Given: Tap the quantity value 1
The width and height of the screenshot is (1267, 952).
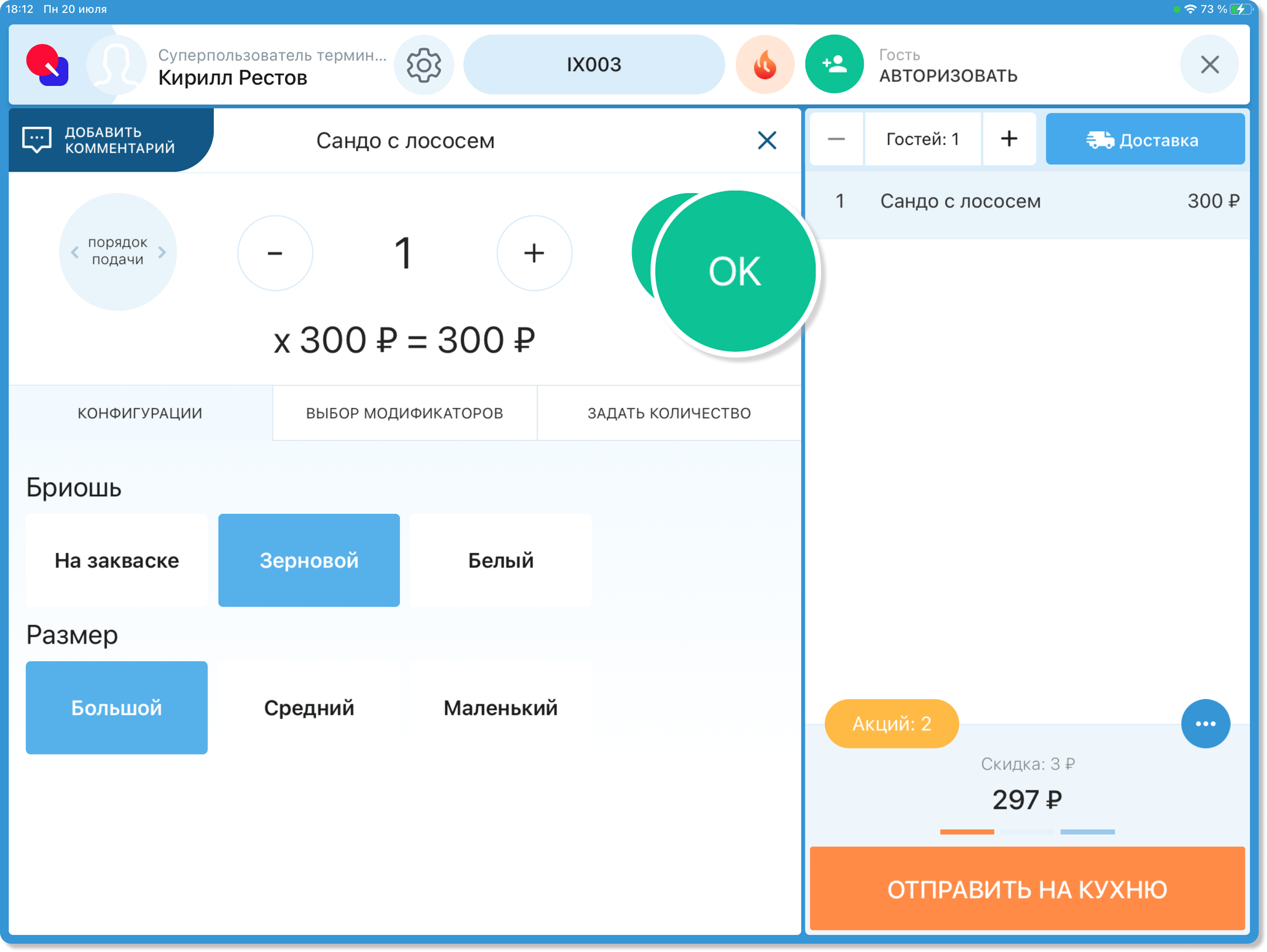Looking at the screenshot, I should [x=404, y=253].
